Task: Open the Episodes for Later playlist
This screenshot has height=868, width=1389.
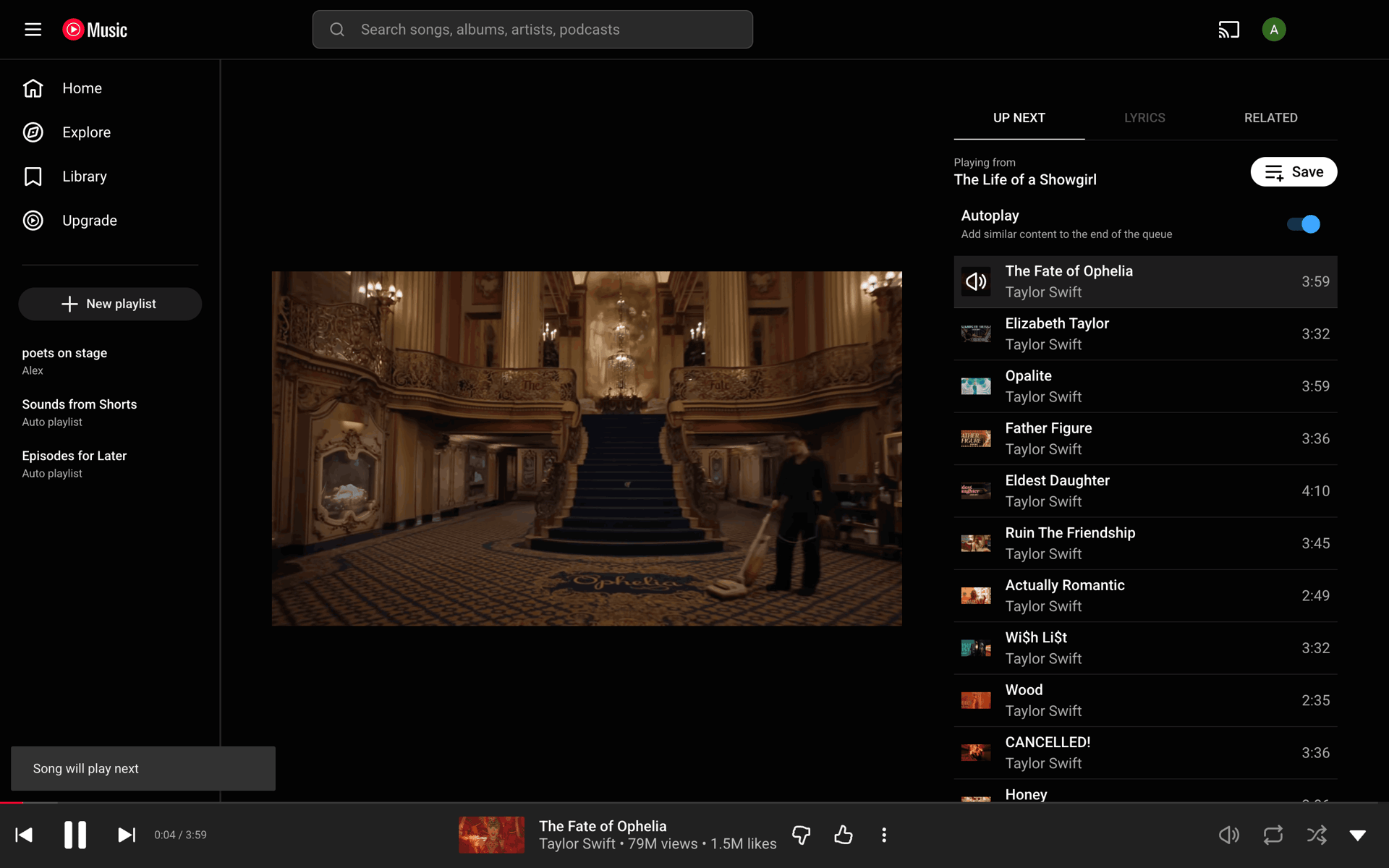Action: [x=110, y=464]
